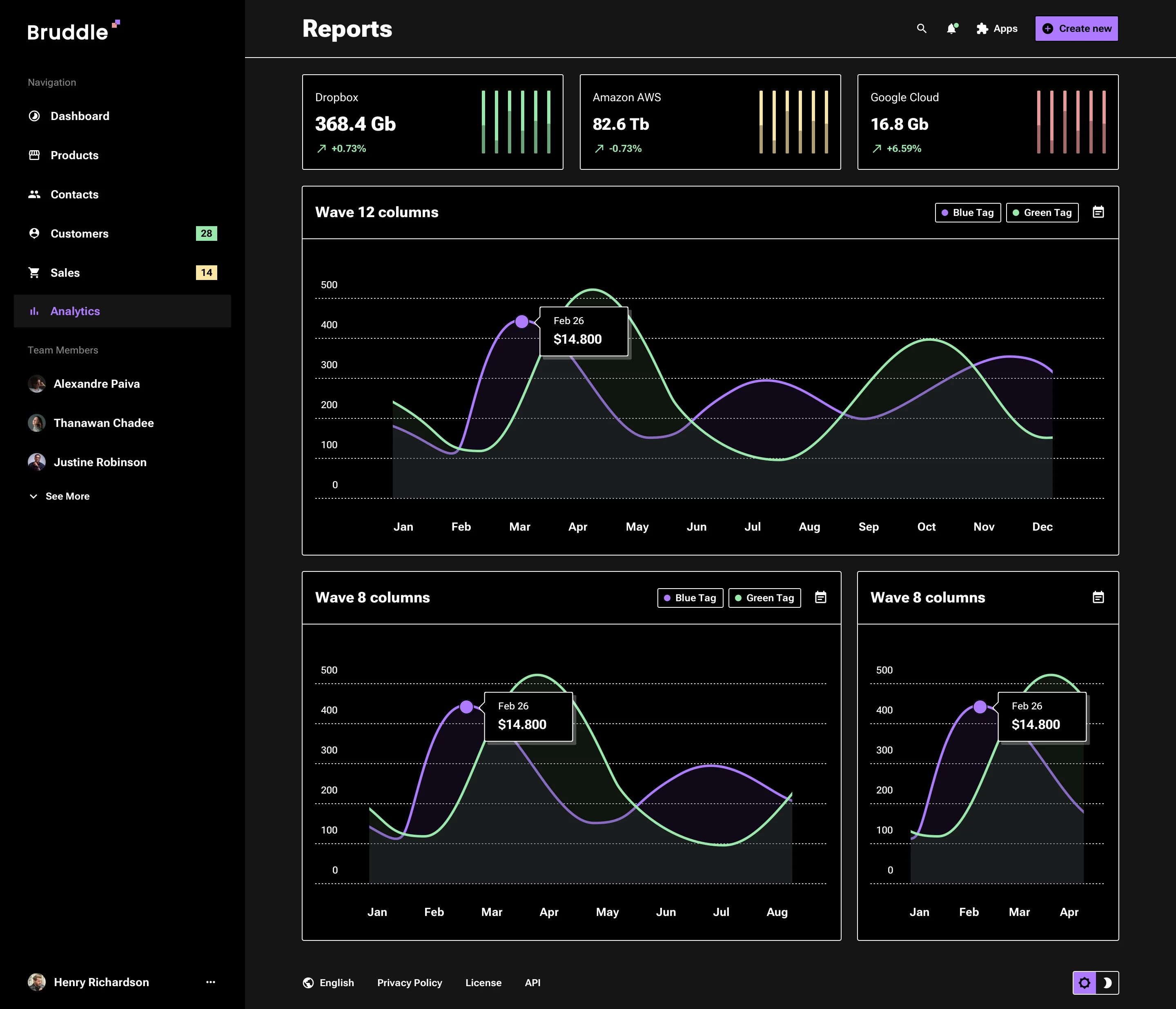The width and height of the screenshot is (1176, 1009).
Task: Go to Customers in sidebar
Action: (79, 233)
